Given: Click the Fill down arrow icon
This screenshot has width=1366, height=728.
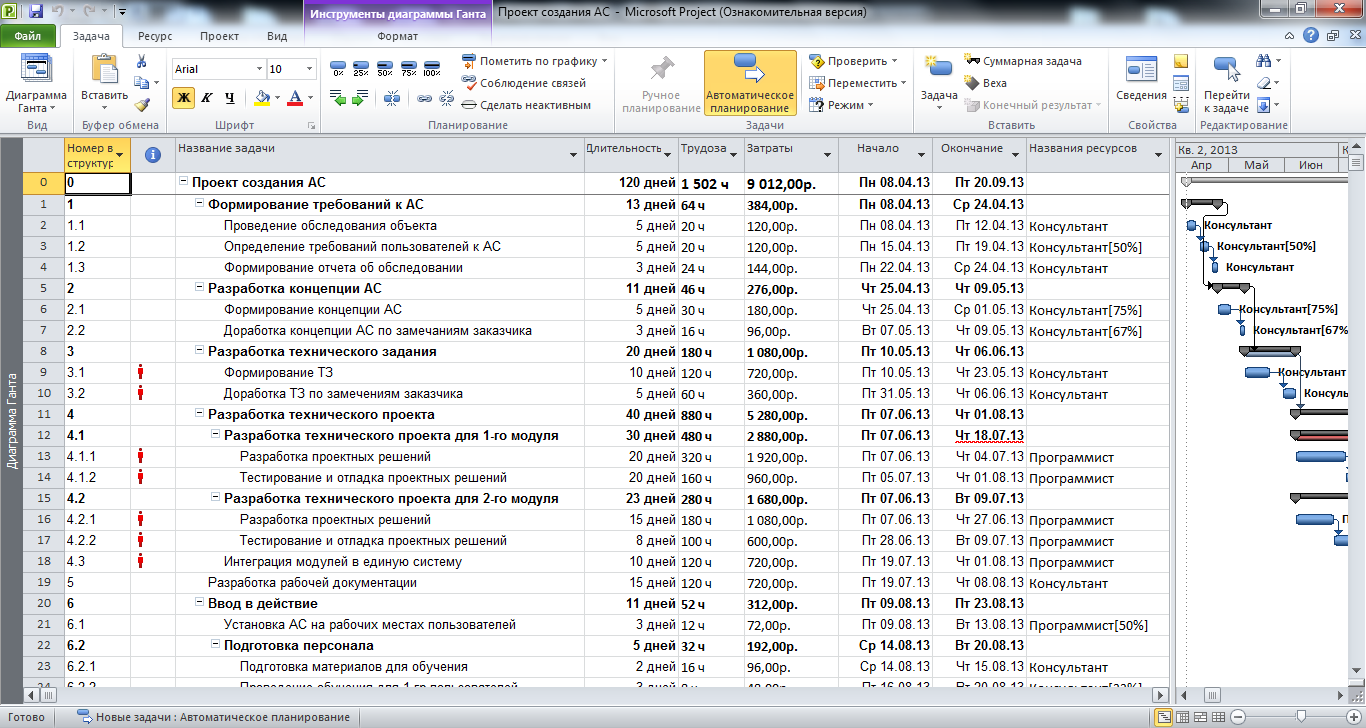Looking at the screenshot, I should pyautogui.click(x=1264, y=104).
